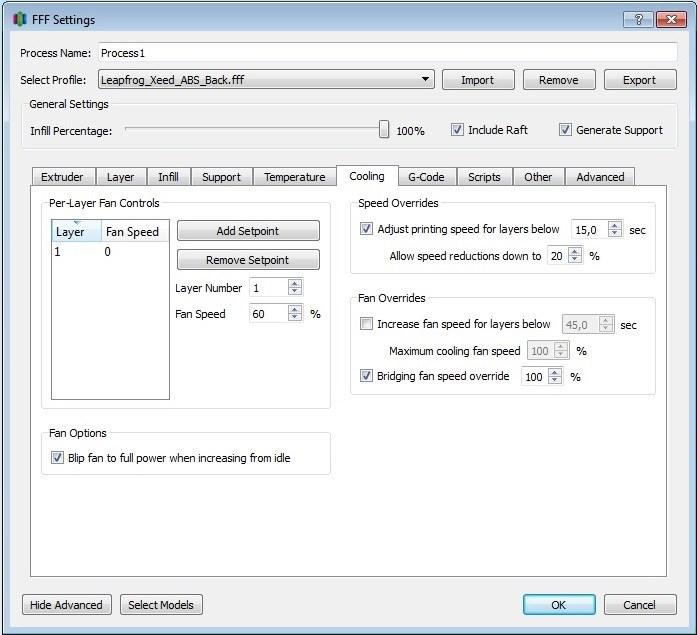Click the Export profile button
This screenshot has width=697, height=635.
[640, 80]
